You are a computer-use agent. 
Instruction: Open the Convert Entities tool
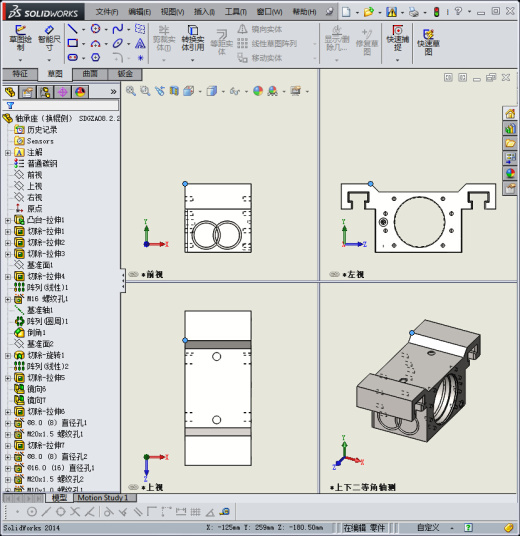click(193, 38)
